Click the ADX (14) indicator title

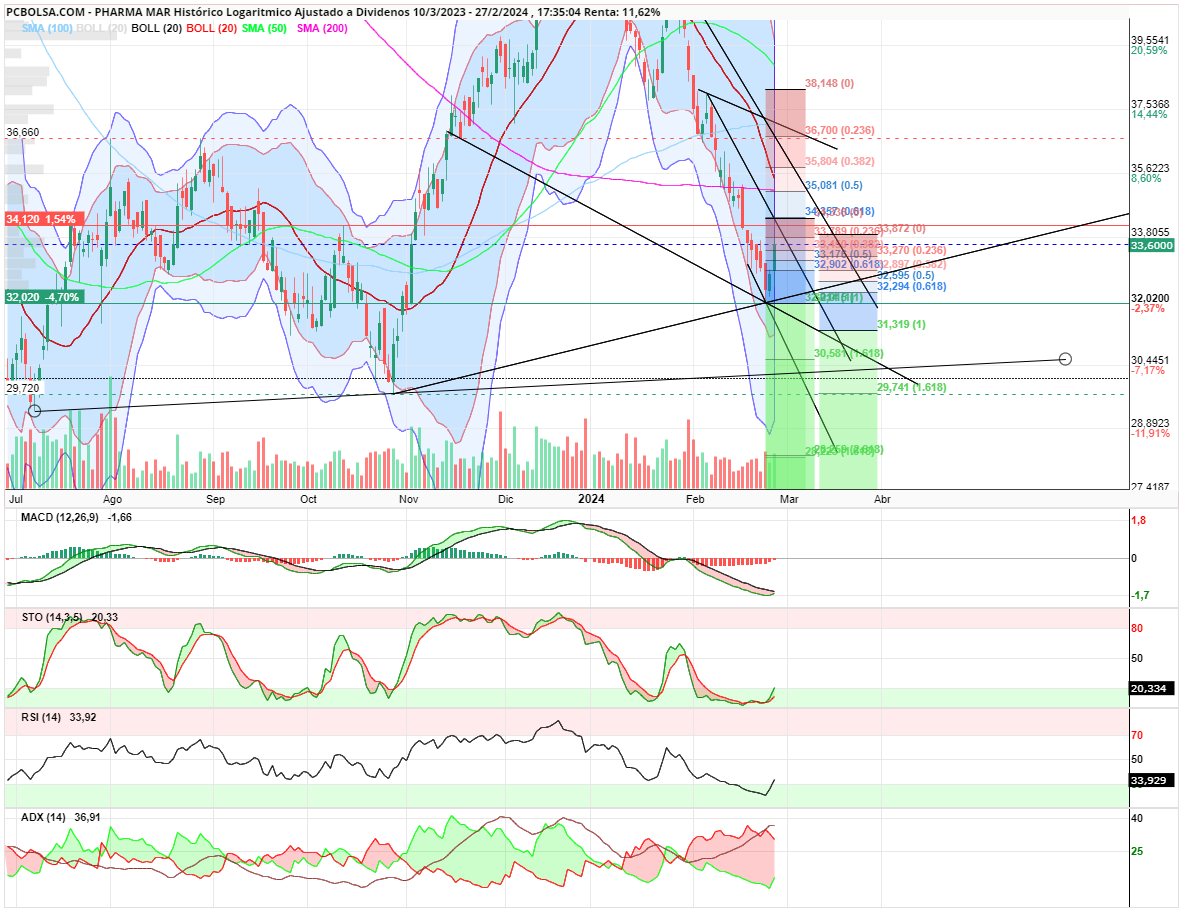[43, 817]
